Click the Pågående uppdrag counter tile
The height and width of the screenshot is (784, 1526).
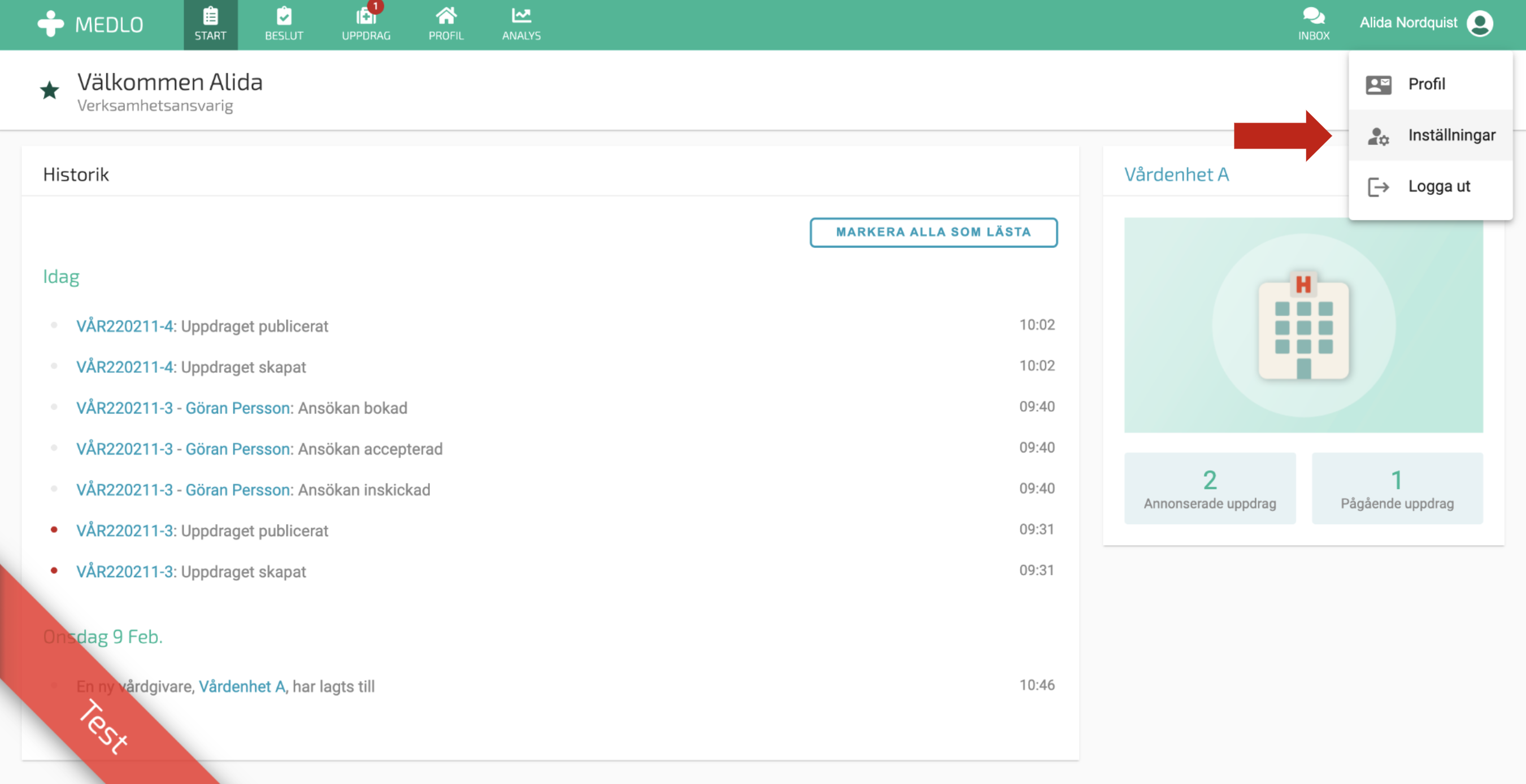point(1397,489)
